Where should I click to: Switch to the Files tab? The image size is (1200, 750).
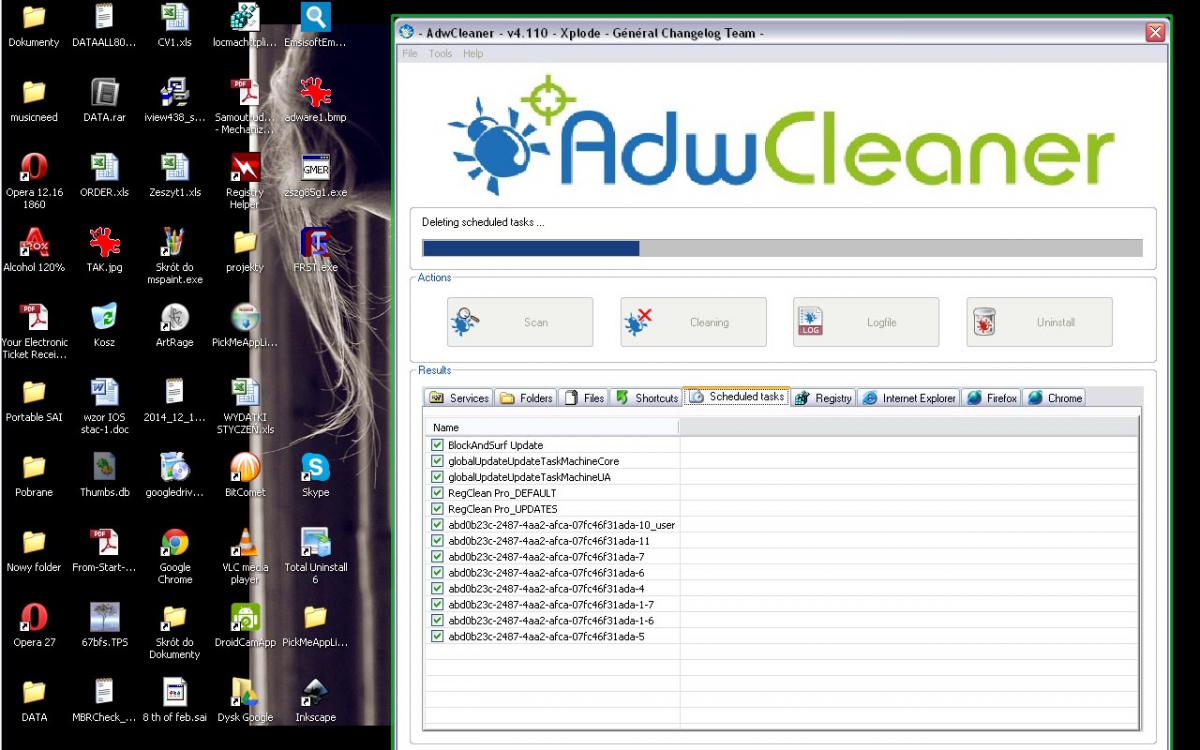585,398
